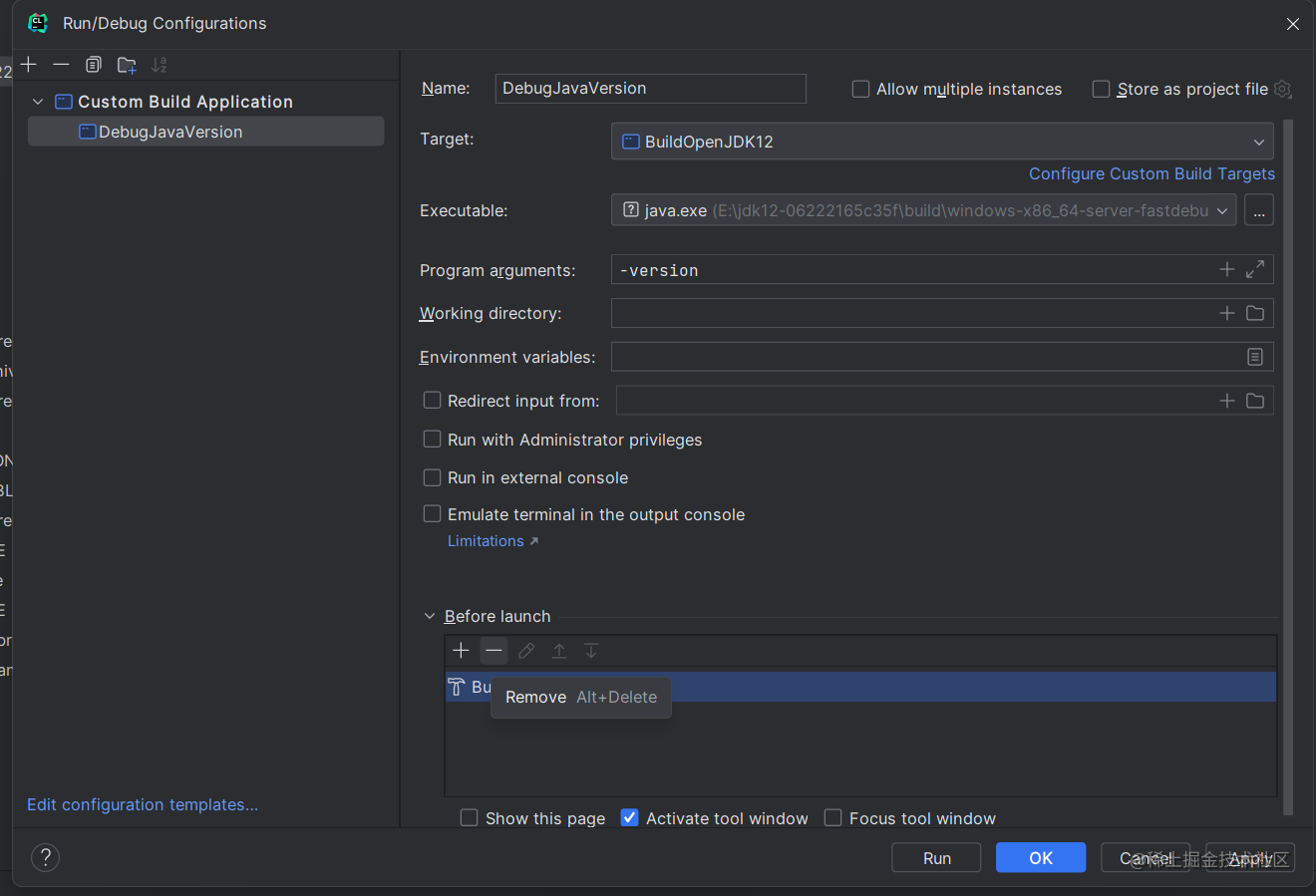The height and width of the screenshot is (896, 1316).
Task: Click the dialog's vertical scrollbar
Action: (x=1288, y=468)
